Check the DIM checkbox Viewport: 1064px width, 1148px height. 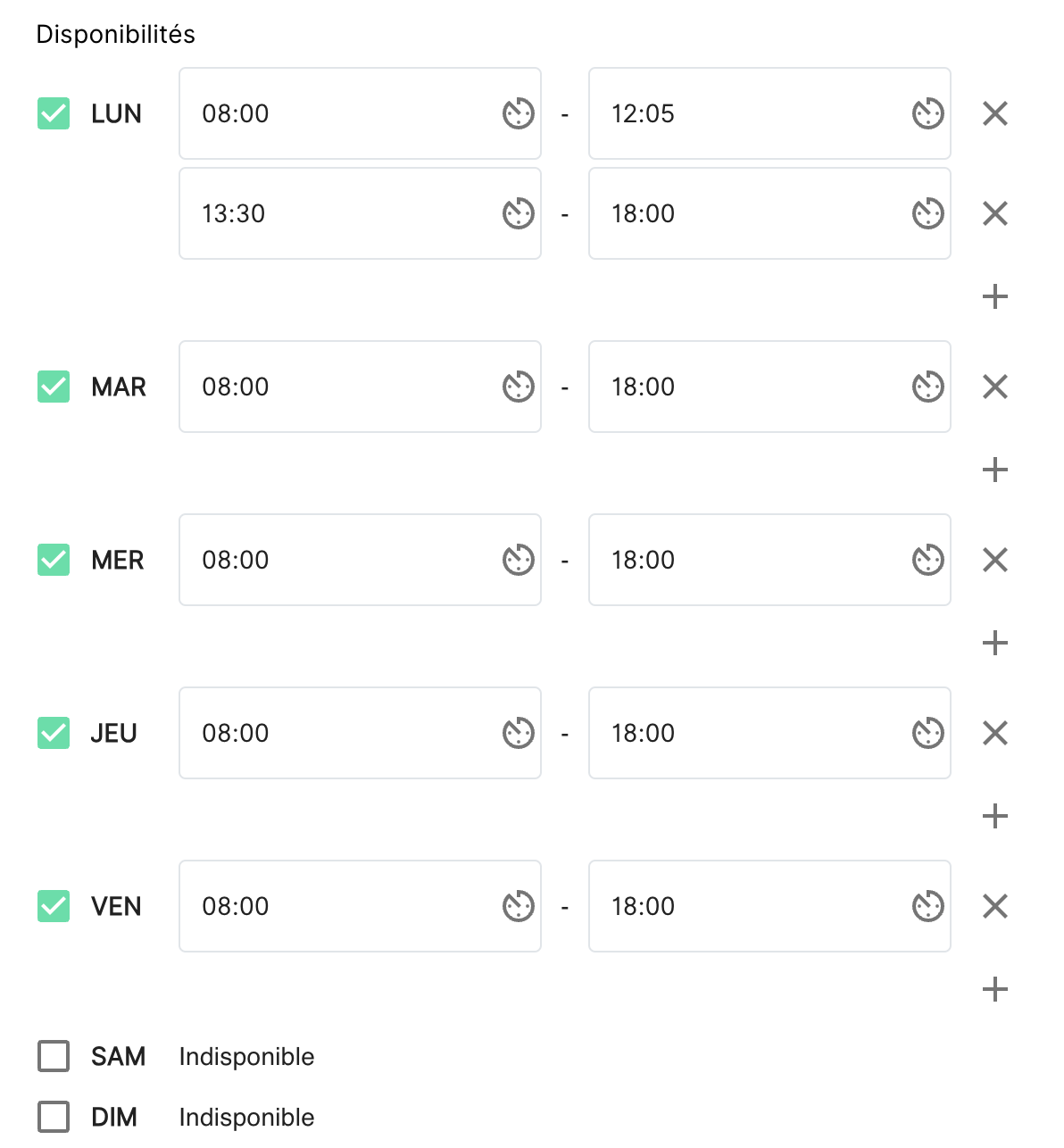(x=54, y=1117)
